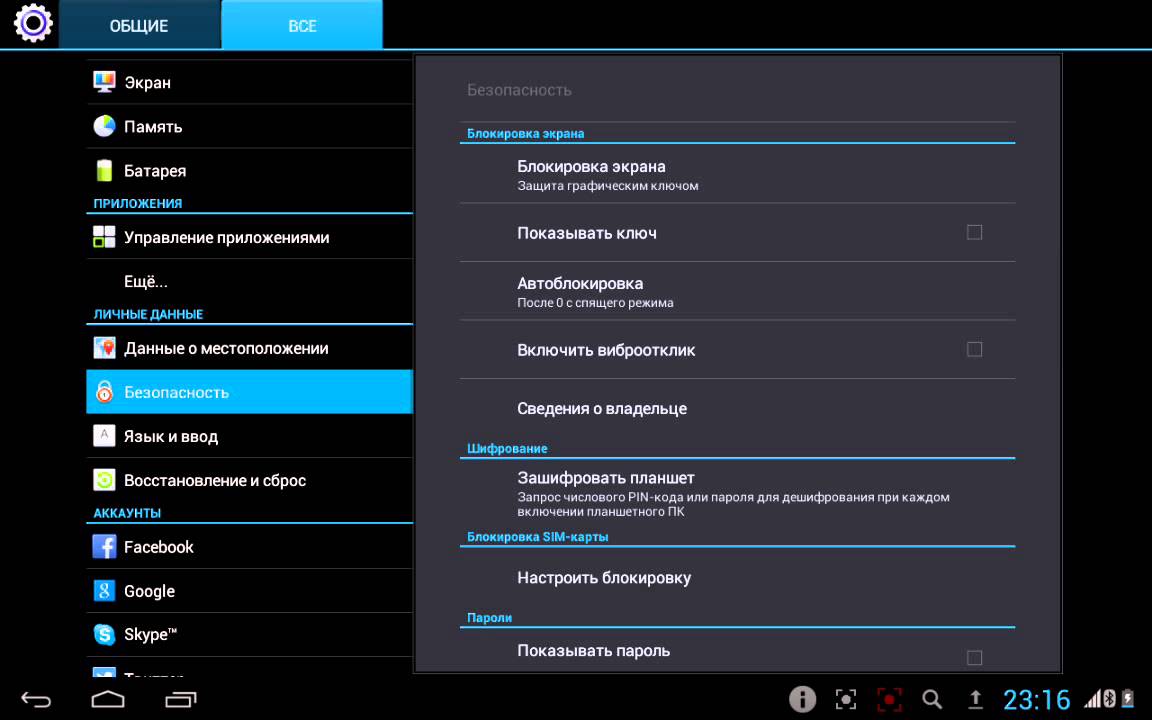Open Память storage pie icon
This screenshot has width=1152, height=720.
pyautogui.click(x=104, y=126)
